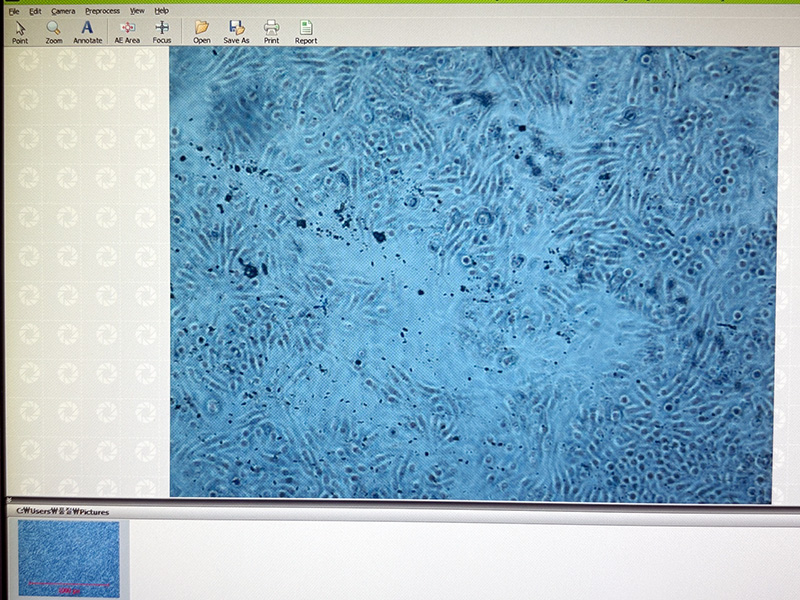Open the Edit menu
The image size is (800, 600).
click(35, 11)
